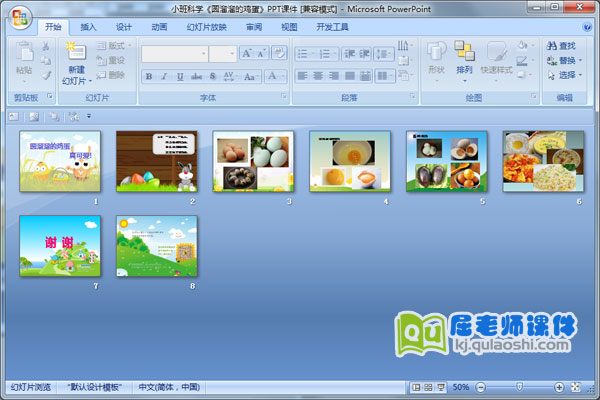
Task: Toggle underline formatting
Action: tap(180, 77)
